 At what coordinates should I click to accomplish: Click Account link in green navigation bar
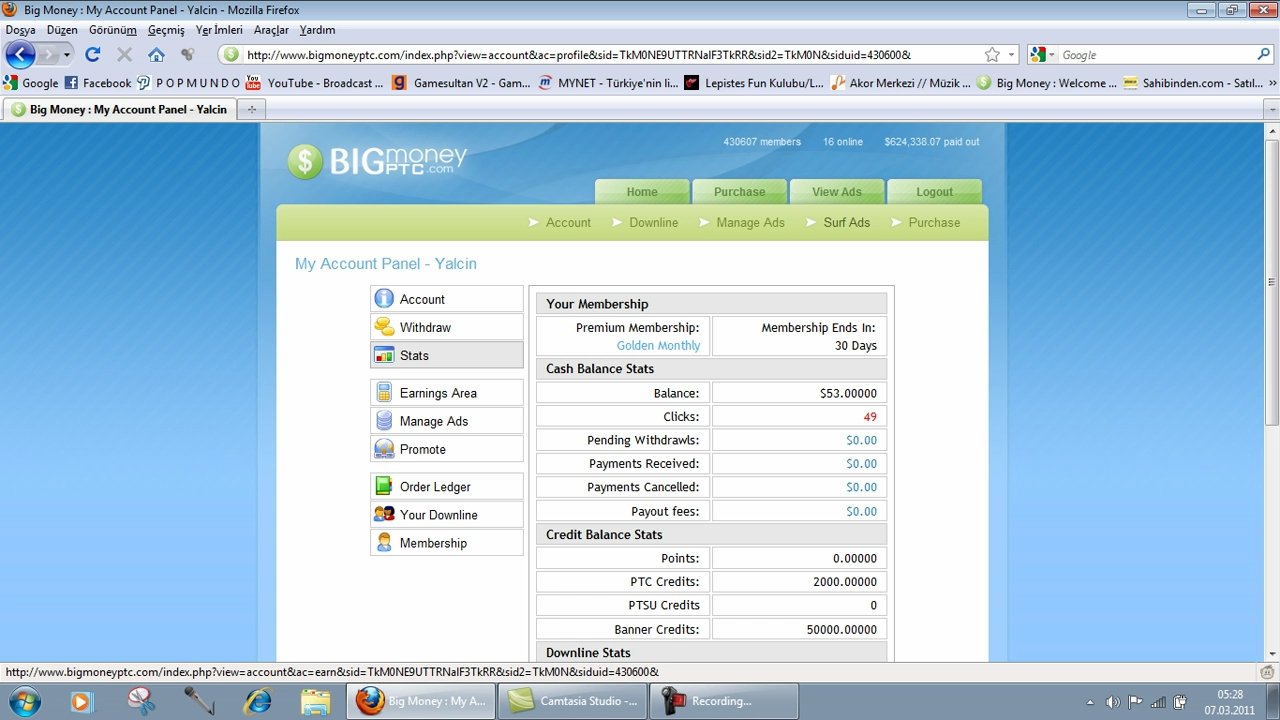568,222
